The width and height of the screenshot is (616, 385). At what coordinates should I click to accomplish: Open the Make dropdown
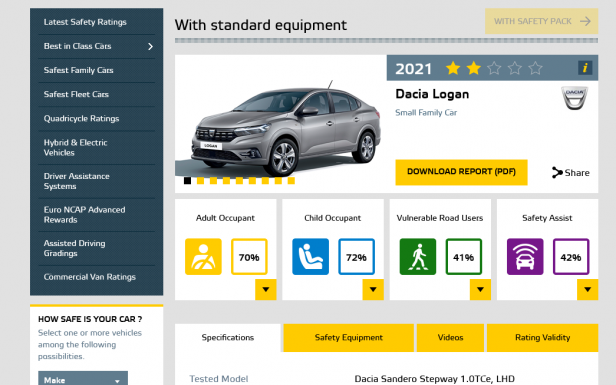pos(83,379)
